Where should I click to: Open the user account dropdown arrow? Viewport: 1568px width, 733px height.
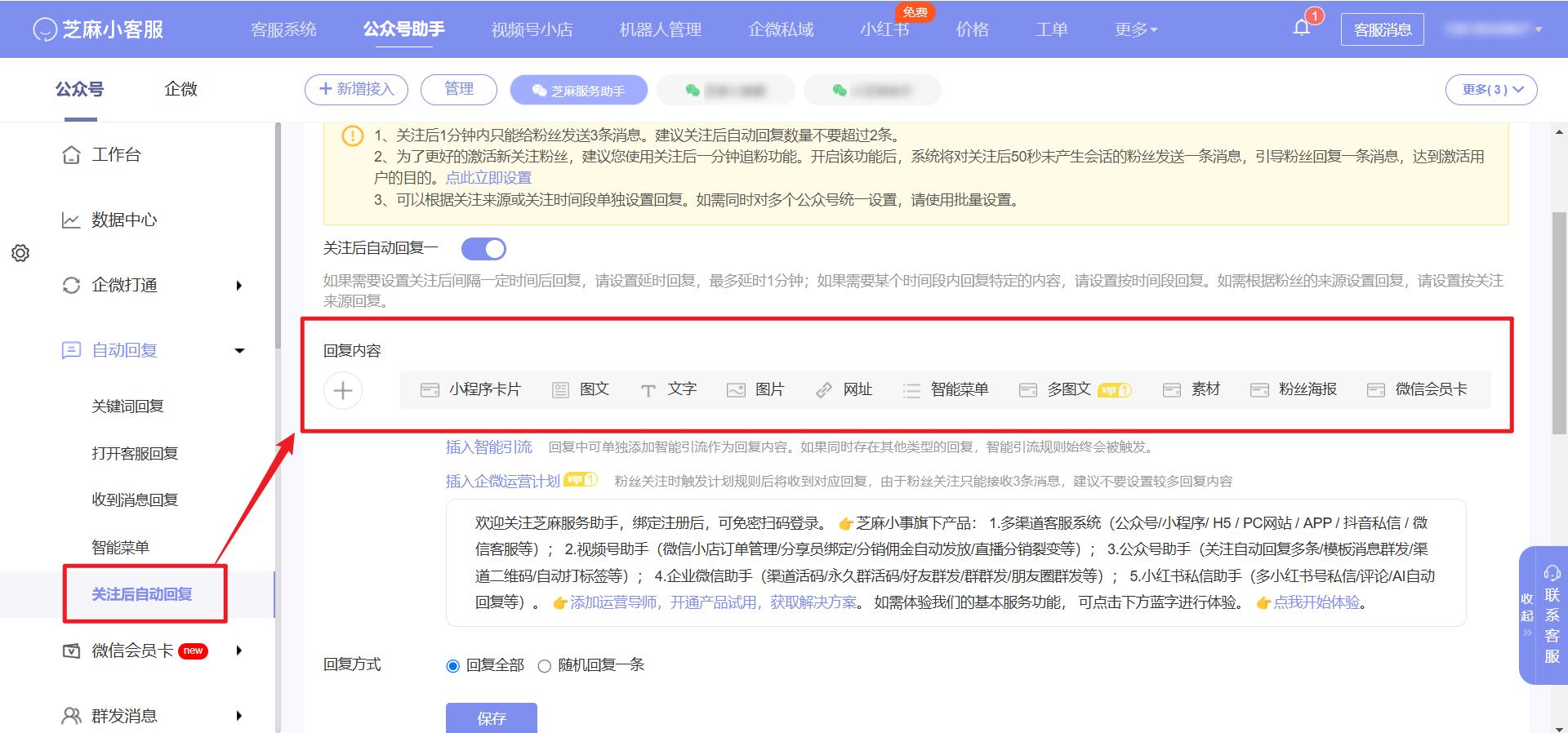click(1539, 29)
